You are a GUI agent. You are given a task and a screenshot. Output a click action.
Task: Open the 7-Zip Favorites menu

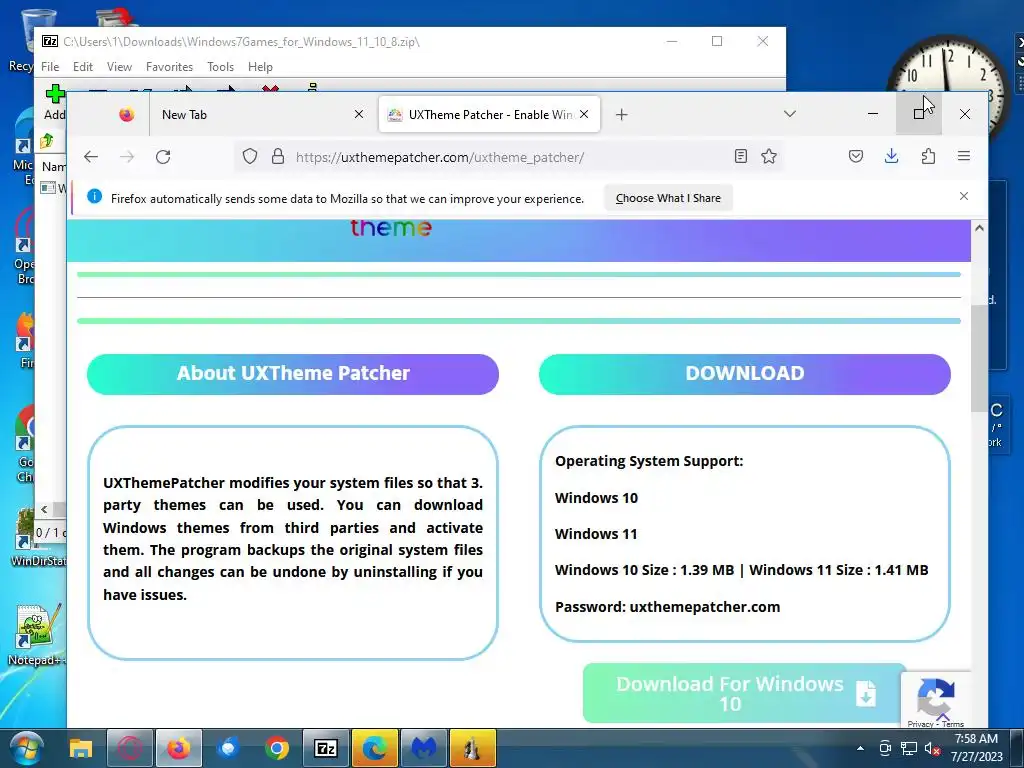tap(169, 67)
